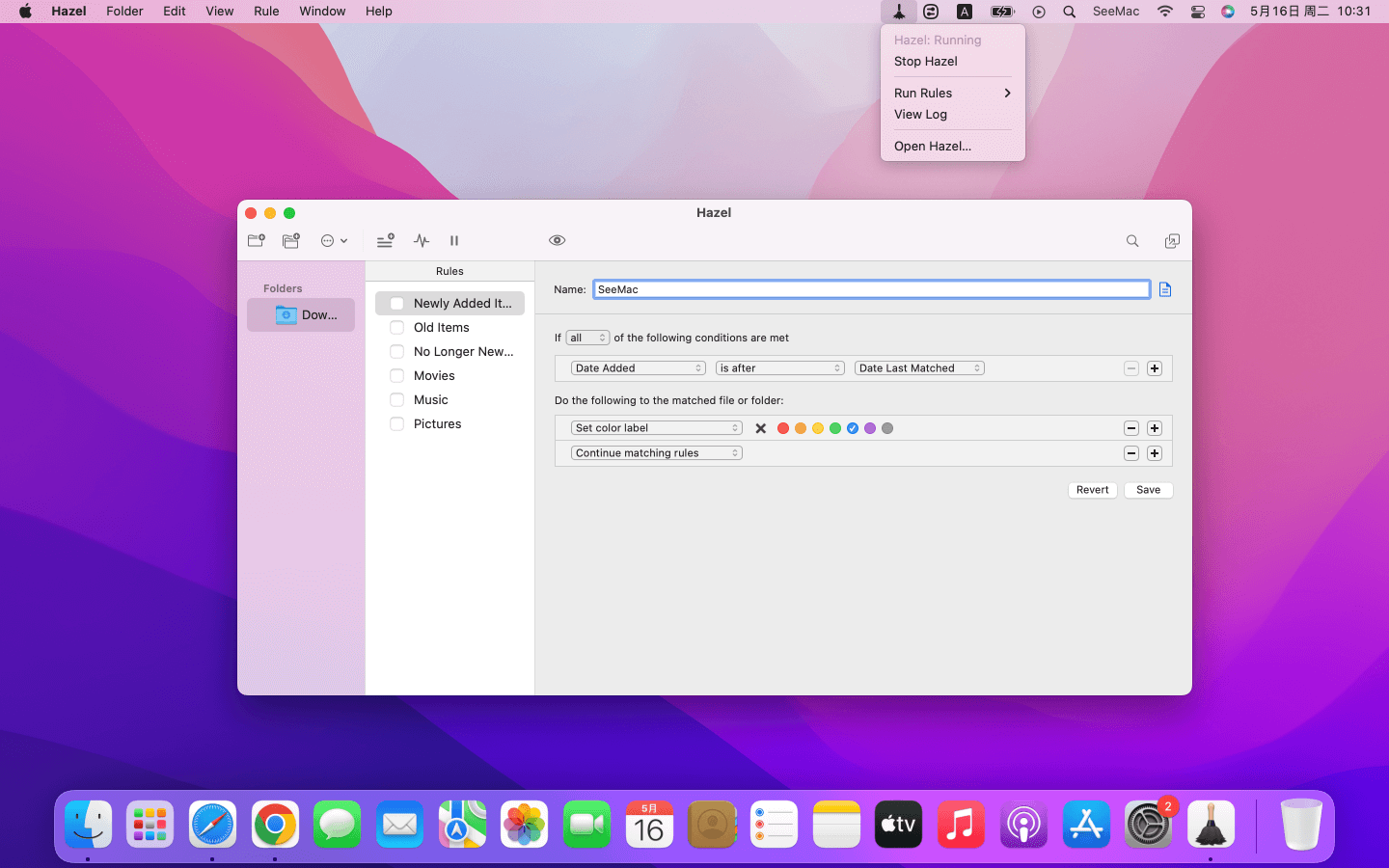The height and width of the screenshot is (868, 1389).
Task: Select the red color label swatch
Action: [783, 428]
